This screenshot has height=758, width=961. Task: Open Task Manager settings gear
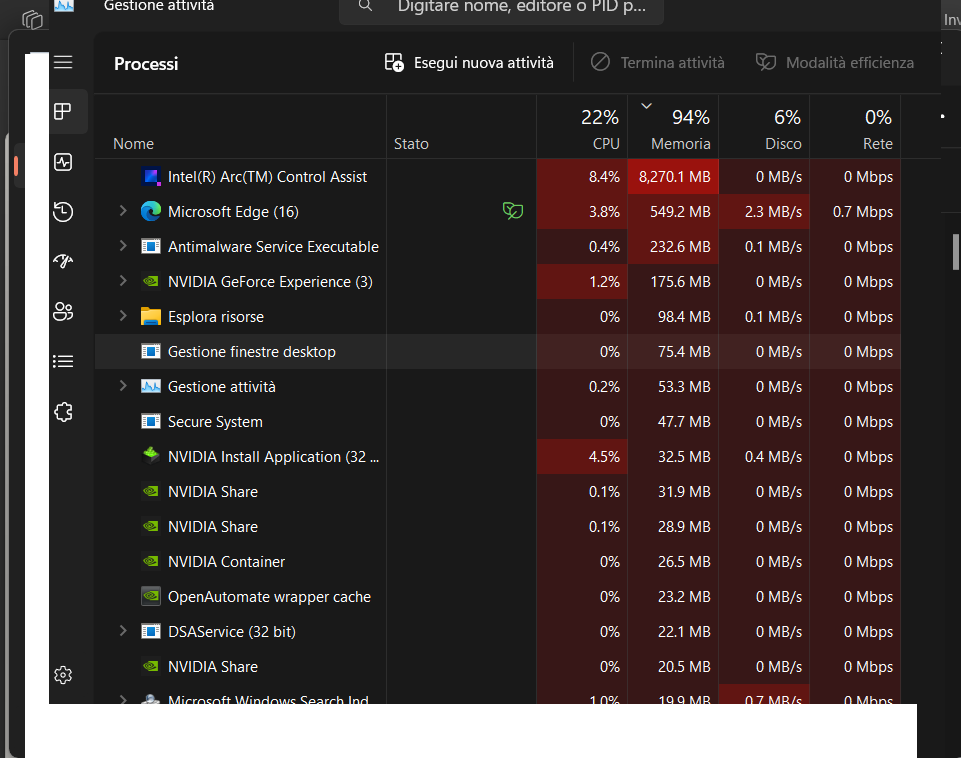coord(63,675)
